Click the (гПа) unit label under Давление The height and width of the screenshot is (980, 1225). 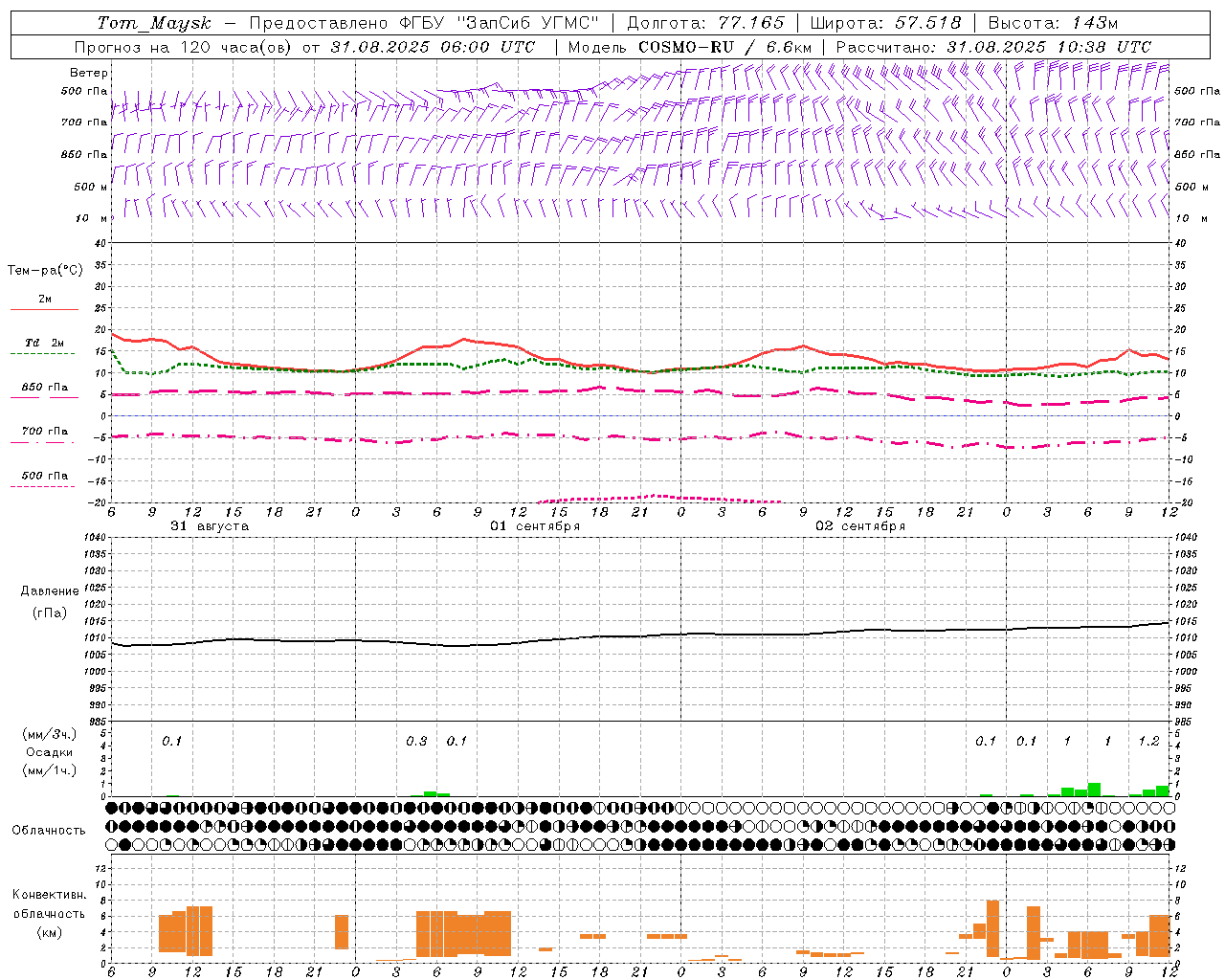click(50, 612)
